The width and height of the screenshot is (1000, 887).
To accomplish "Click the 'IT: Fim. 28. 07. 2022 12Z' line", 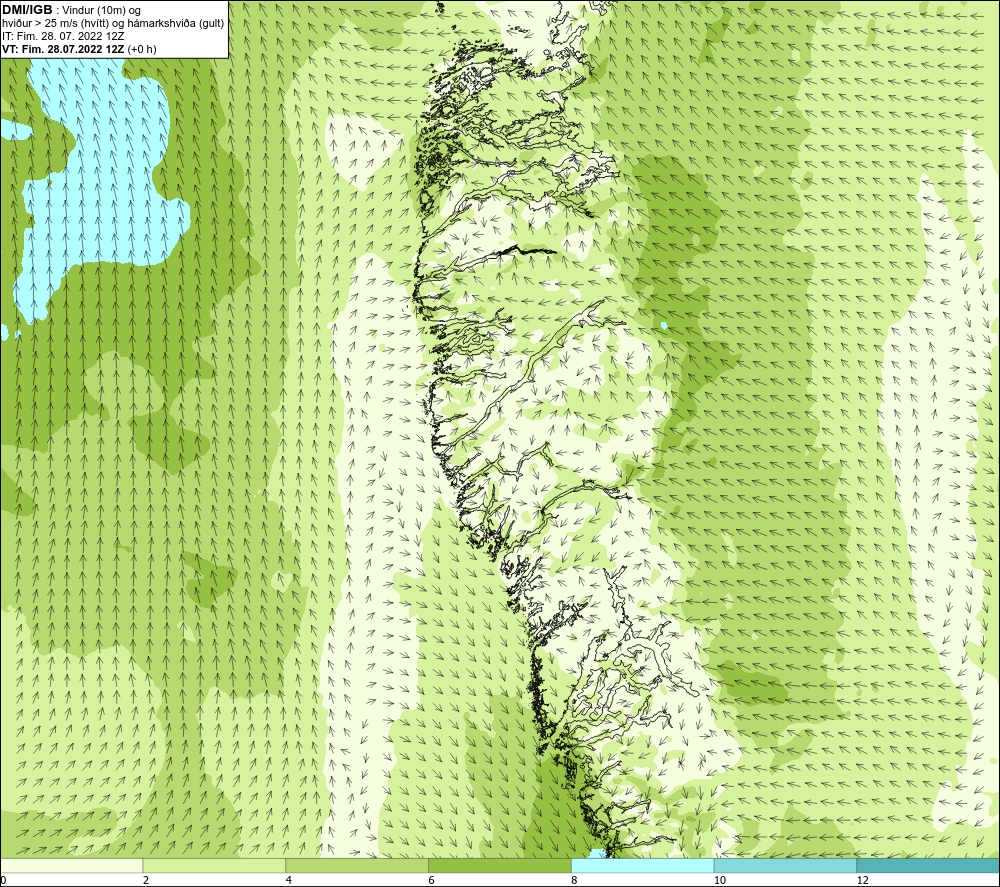I will pos(63,36).
